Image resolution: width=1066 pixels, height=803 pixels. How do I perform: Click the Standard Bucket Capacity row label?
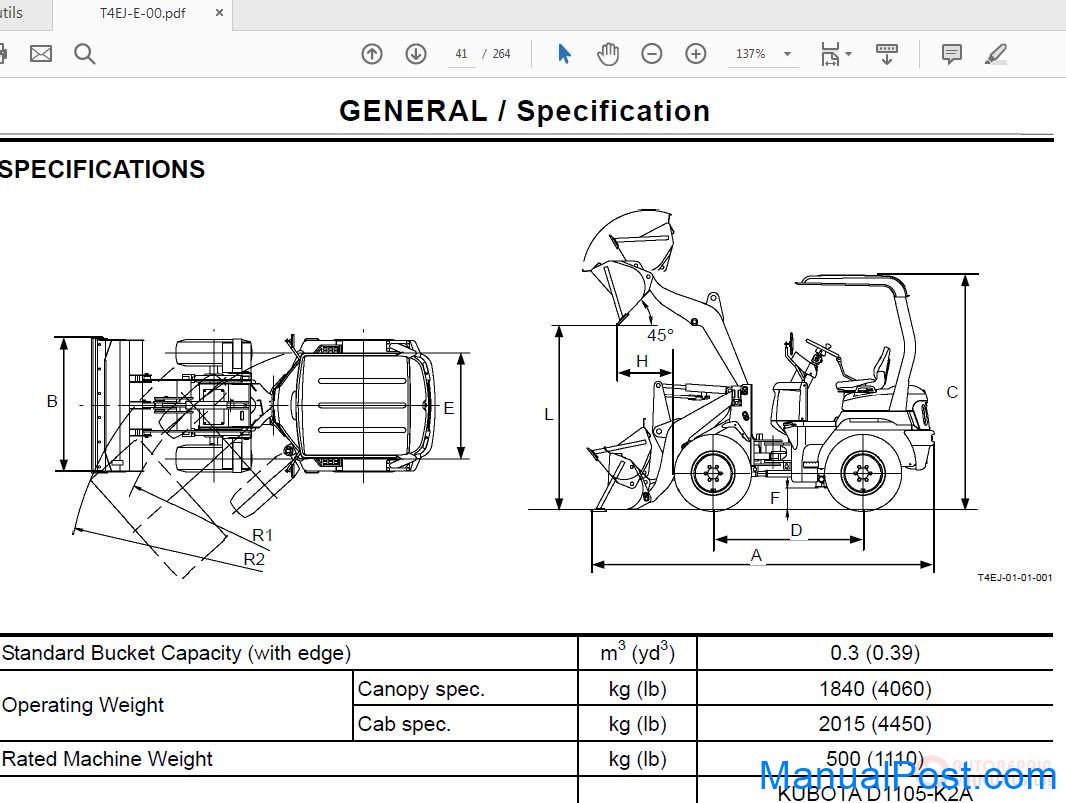[176, 653]
